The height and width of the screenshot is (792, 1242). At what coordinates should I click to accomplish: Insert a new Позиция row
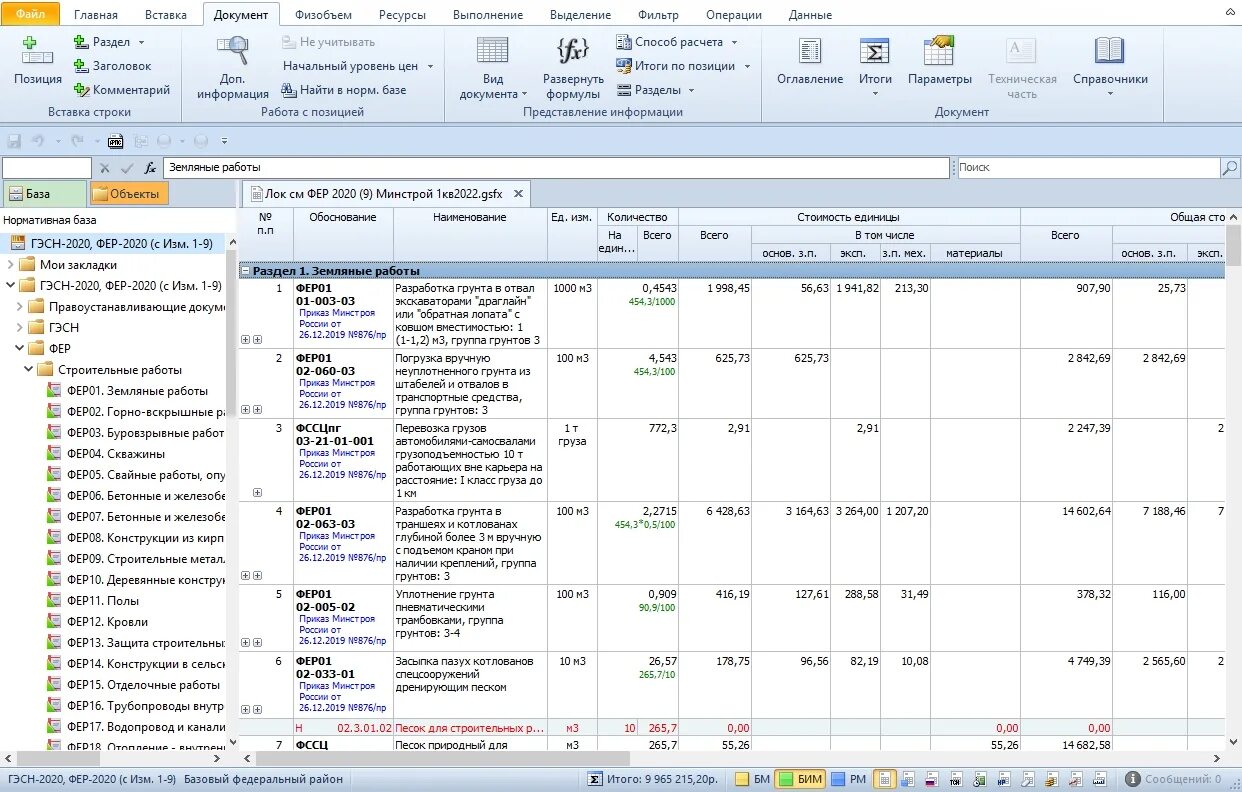pyautogui.click(x=38, y=61)
